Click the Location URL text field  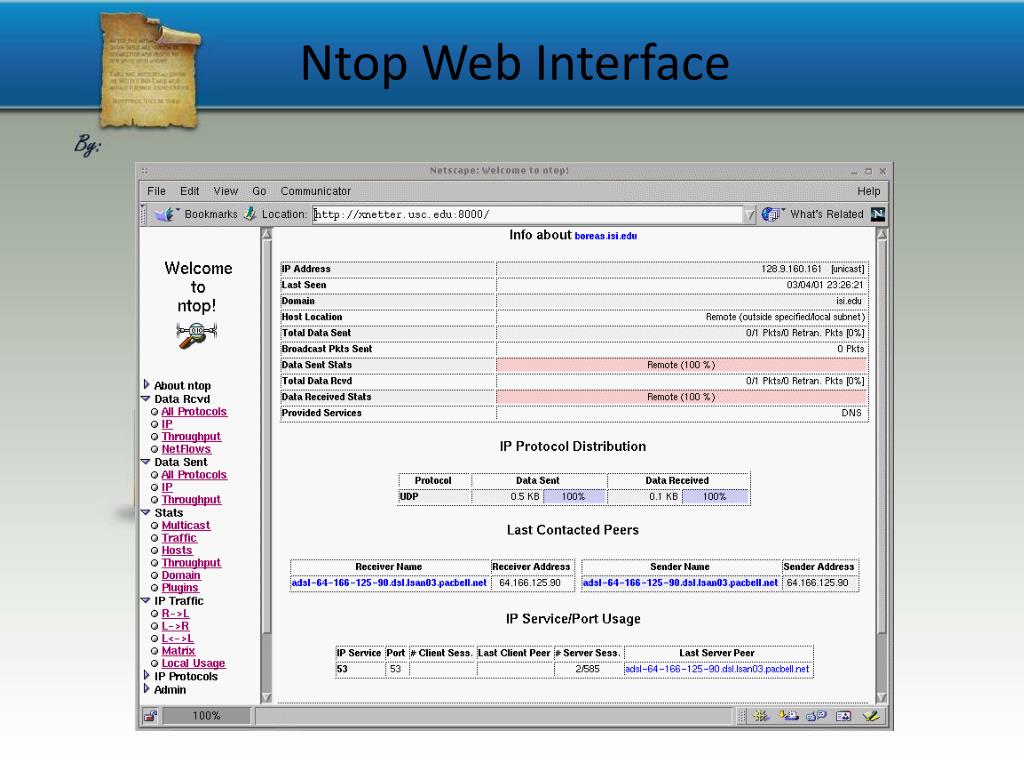528,214
